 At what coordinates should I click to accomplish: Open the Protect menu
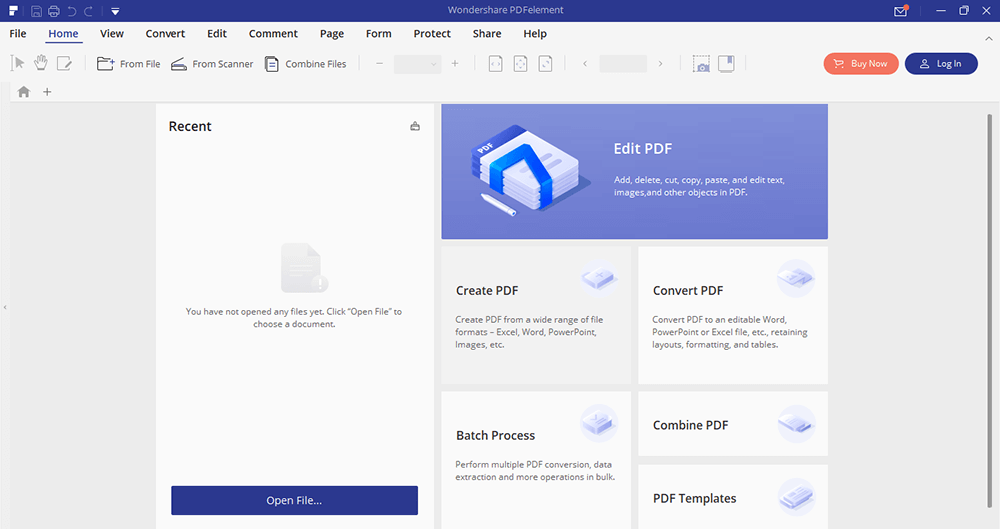click(x=432, y=33)
